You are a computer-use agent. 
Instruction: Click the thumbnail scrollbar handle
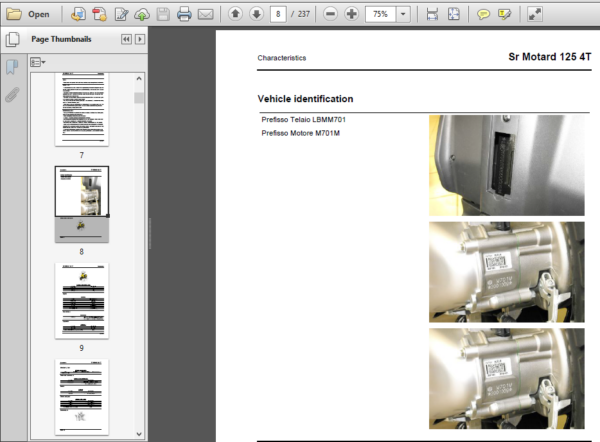pyautogui.click(x=139, y=98)
